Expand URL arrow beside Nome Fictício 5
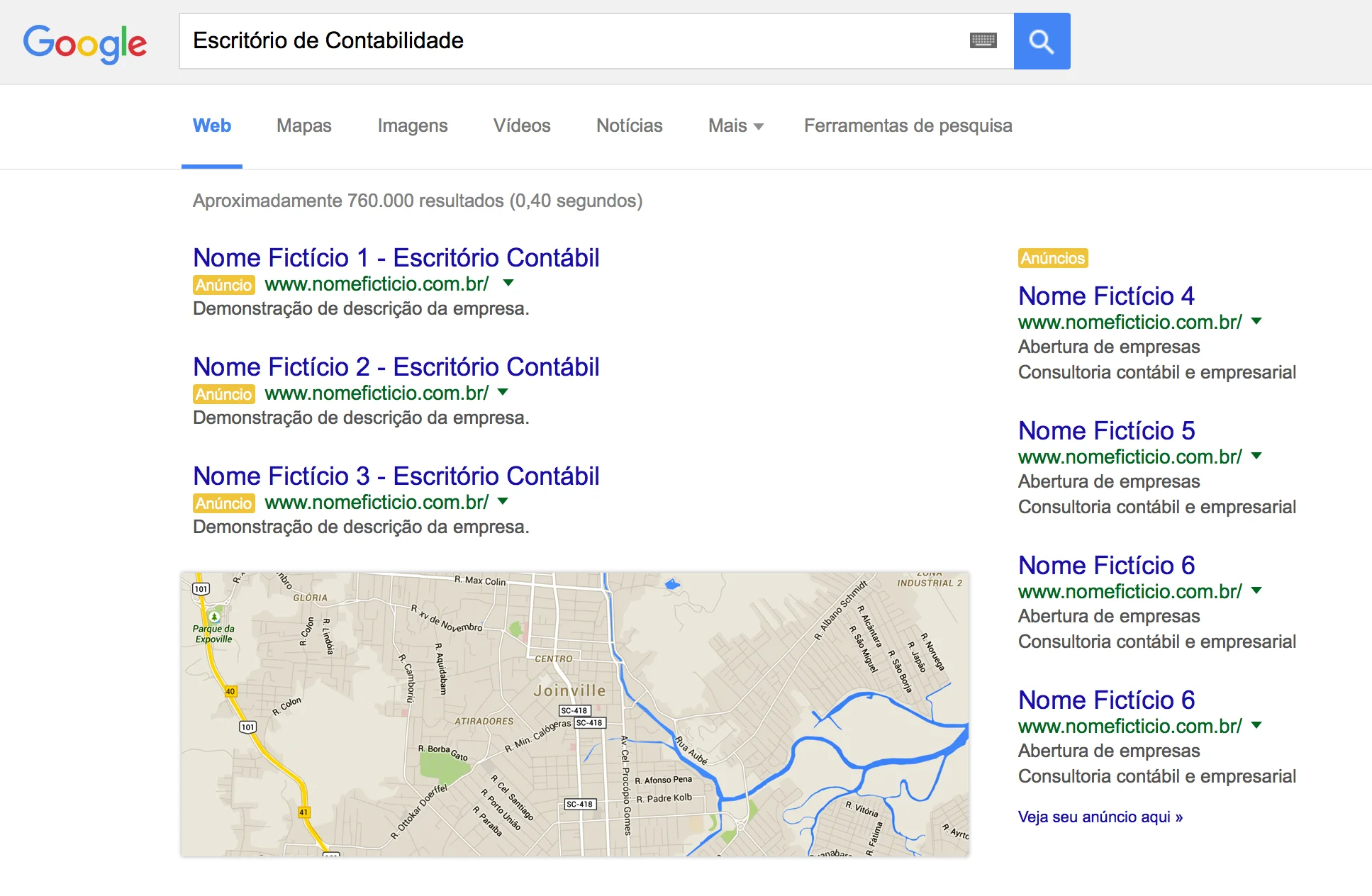The image size is (1372, 896). [x=1256, y=456]
